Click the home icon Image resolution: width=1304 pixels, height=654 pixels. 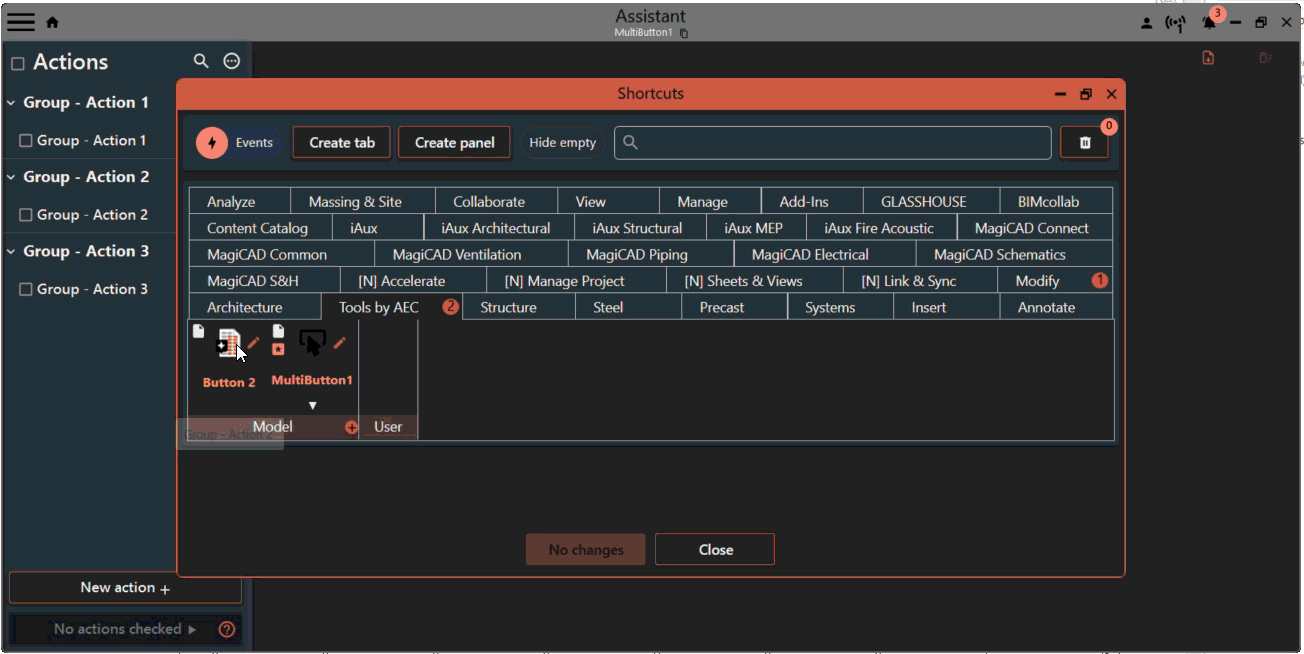tap(53, 22)
